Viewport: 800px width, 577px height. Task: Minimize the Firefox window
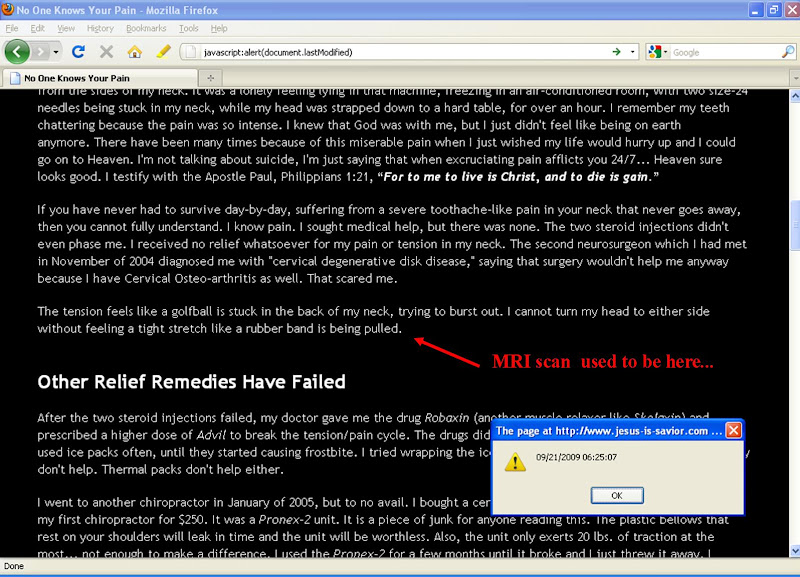click(755, 10)
